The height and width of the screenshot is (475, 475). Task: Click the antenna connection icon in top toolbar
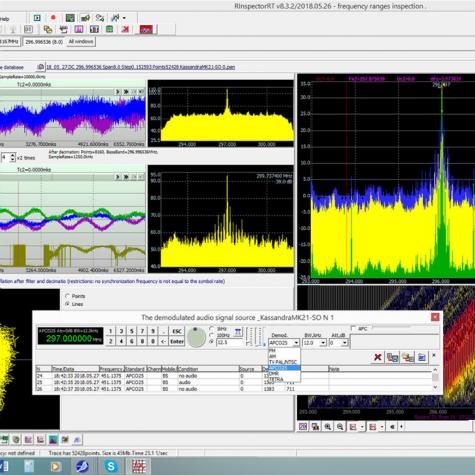pos(100,18)
